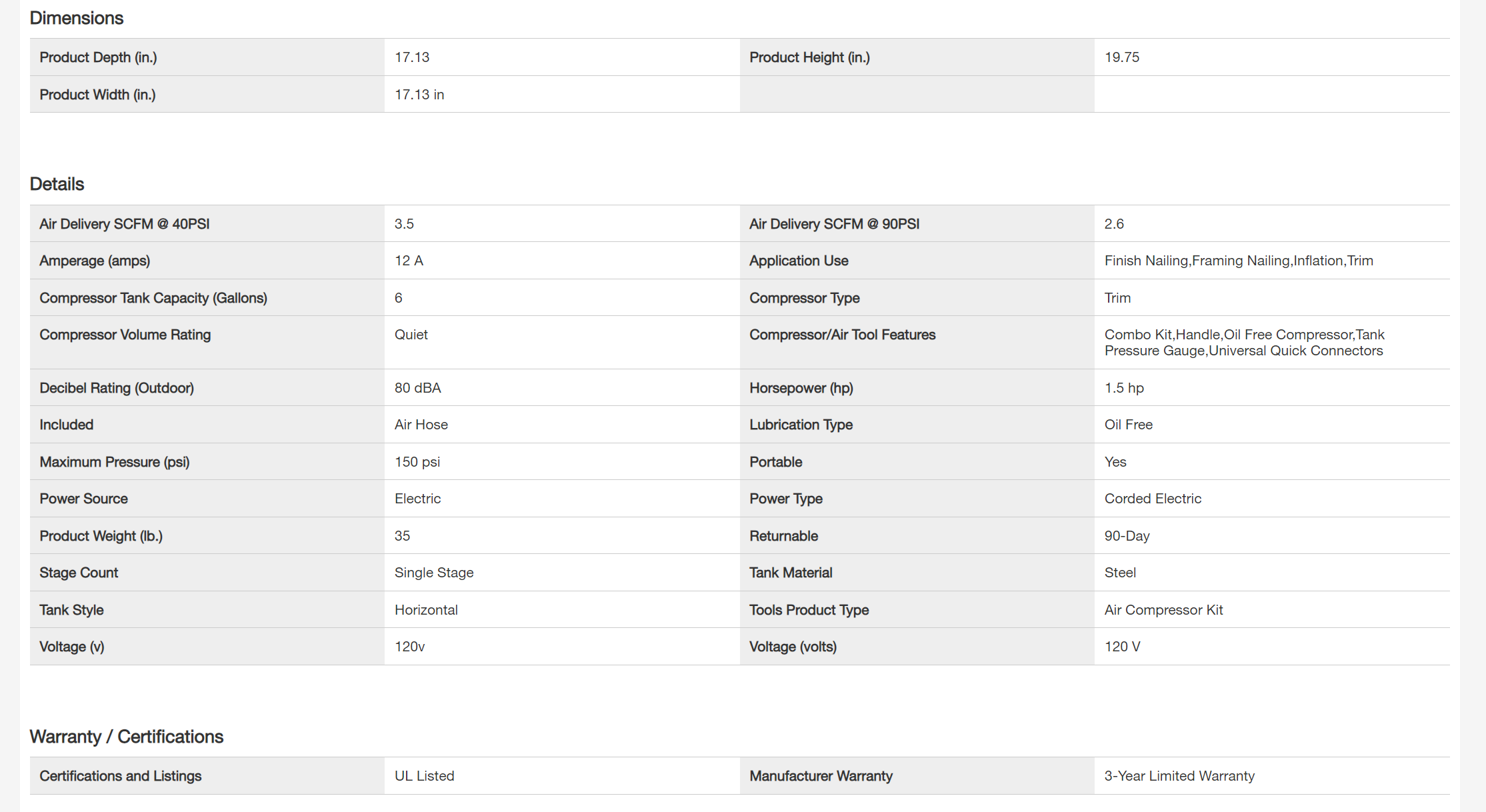The height and width of the screenshot is (812, 1486).
Task: Click the Compressor Tank Capacity (Gallons) label
Action: pyautogui.click(x=153, y=298)
